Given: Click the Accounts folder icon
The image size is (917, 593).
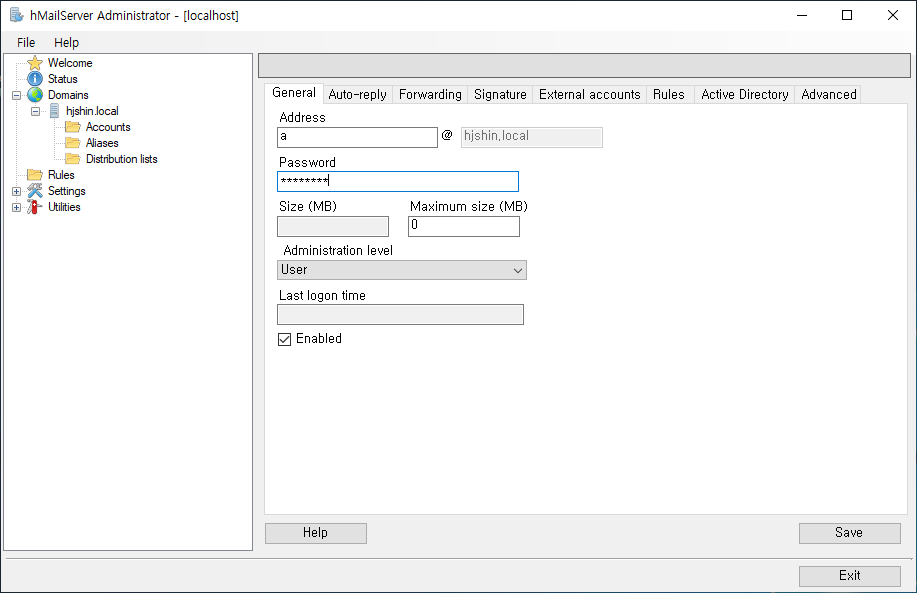Looking at the screenshot, I should tap(73, 127).
